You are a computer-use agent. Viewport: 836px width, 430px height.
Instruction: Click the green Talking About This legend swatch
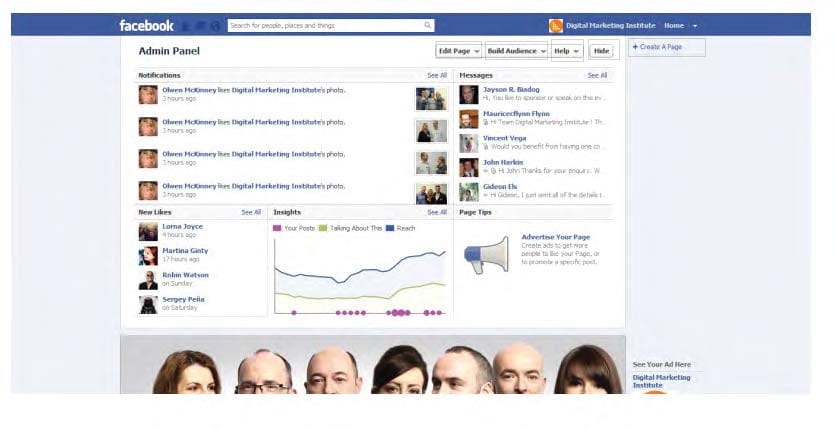[323, 228]
